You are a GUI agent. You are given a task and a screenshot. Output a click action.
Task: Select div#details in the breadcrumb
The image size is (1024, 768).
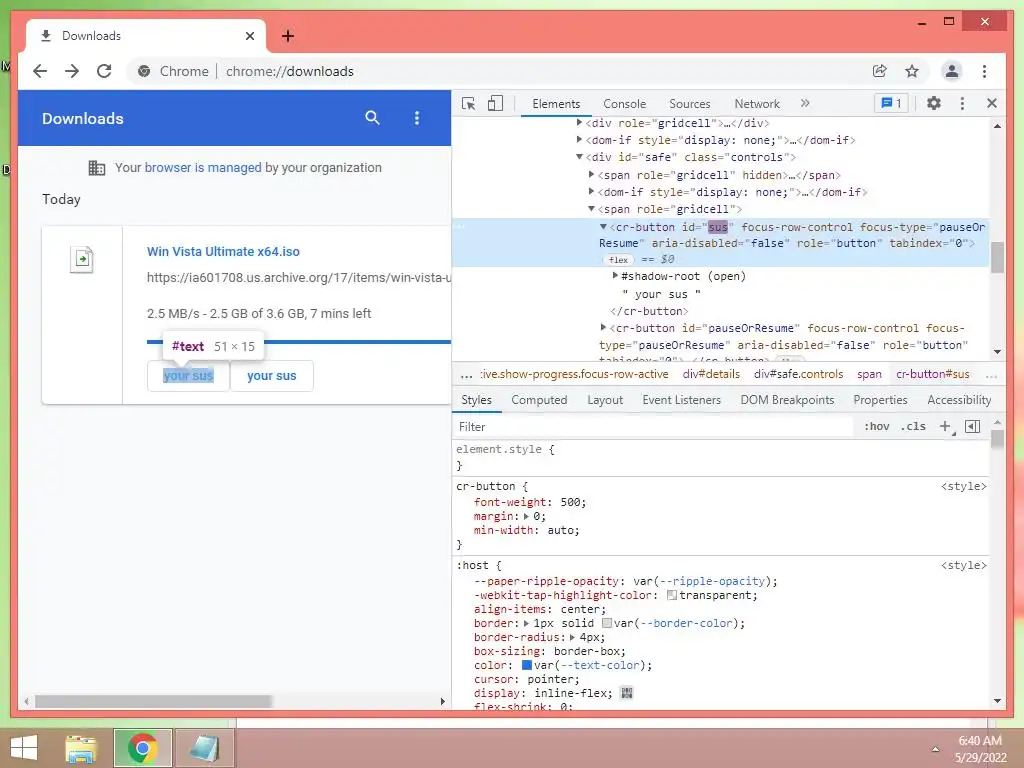click(711, 374)
